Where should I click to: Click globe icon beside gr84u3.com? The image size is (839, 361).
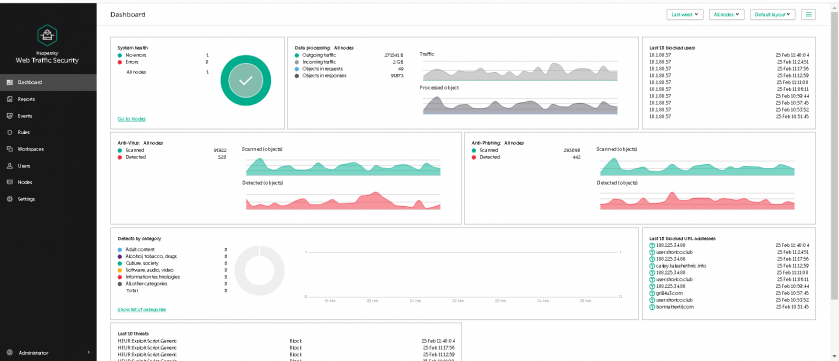[x=652, y=293]
